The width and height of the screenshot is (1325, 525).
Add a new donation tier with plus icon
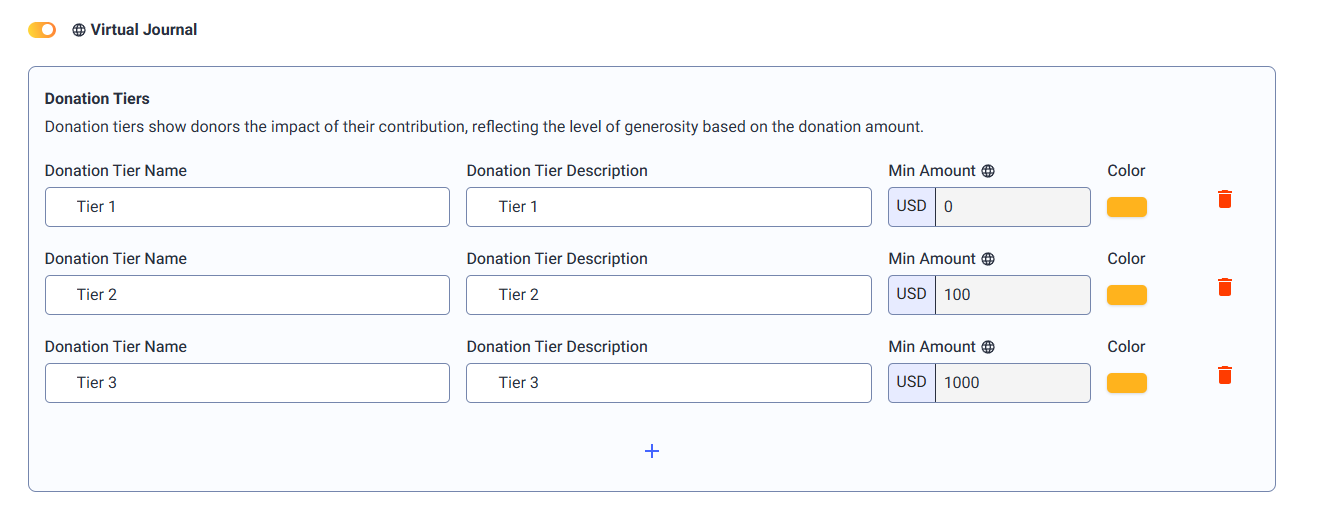(x=652, y=451)
